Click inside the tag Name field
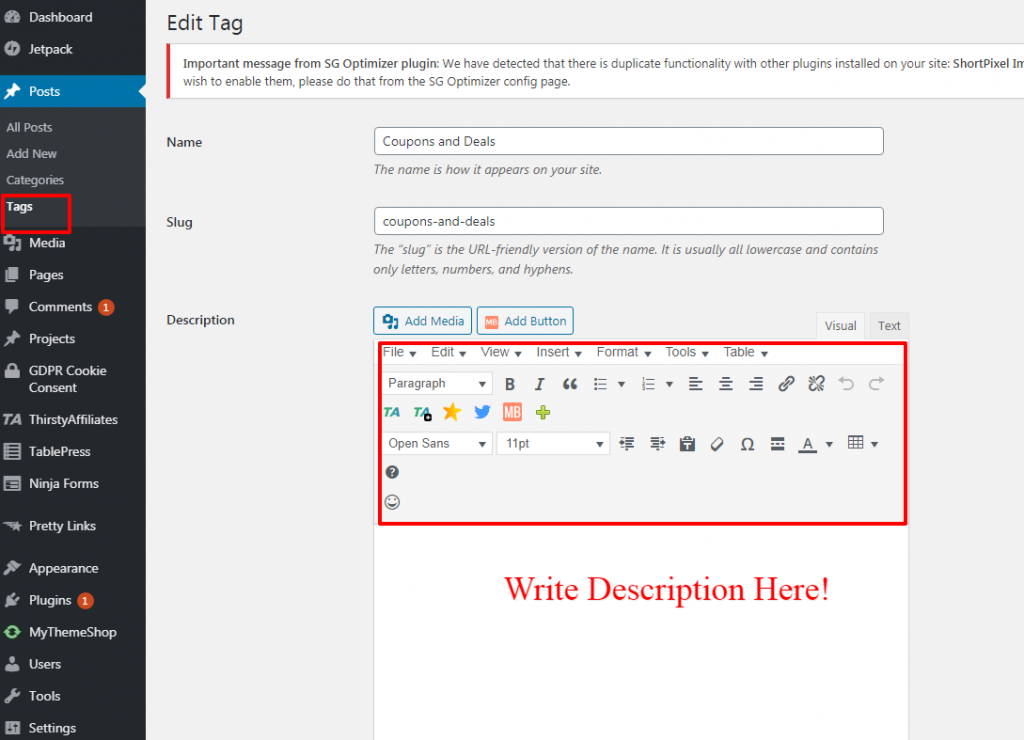Screen dimensions: 1024x740 click(x=628, y=141)
